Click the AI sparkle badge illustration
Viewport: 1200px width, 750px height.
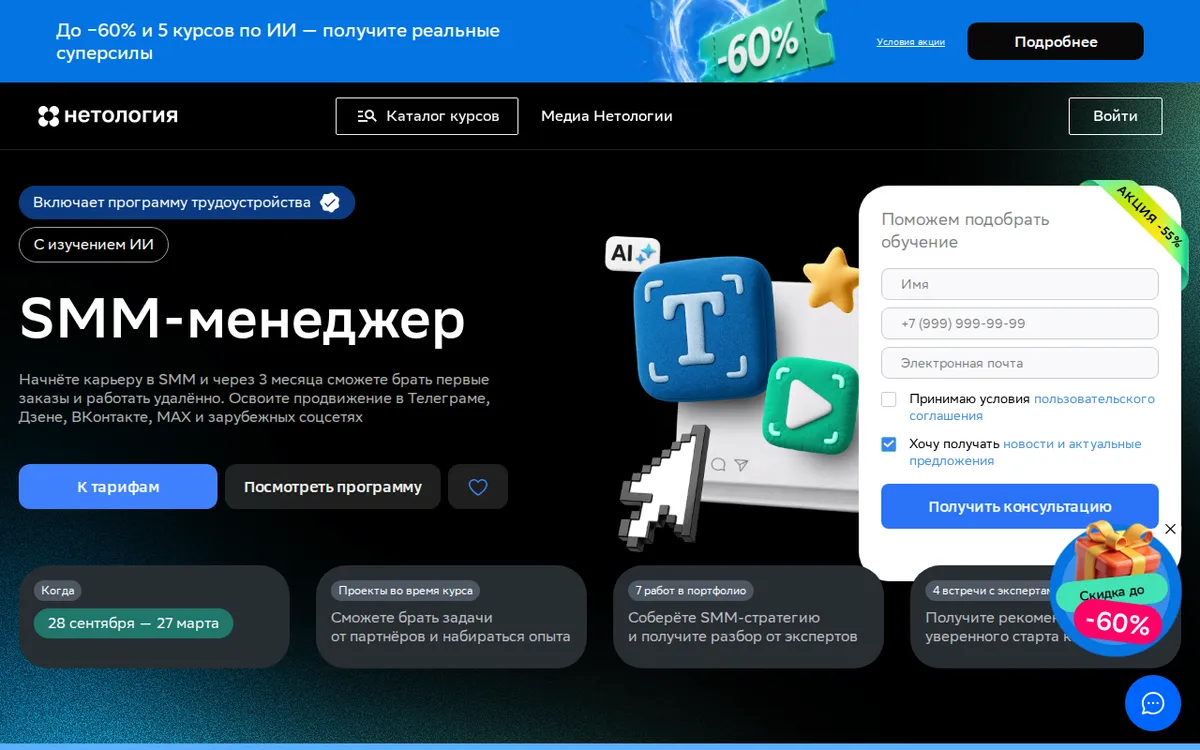[633, 253]
